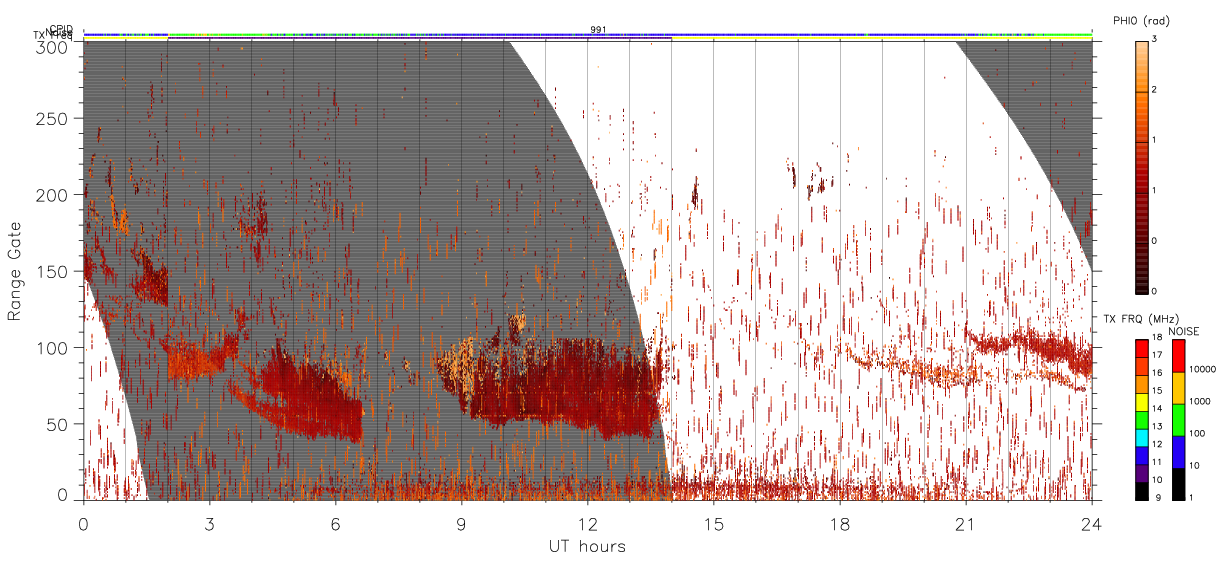Screen dimensions: 1228x567
Task: Select the black swatch in TX FRQ legend
Action: pyautogui.click(x=1142, y=491)
